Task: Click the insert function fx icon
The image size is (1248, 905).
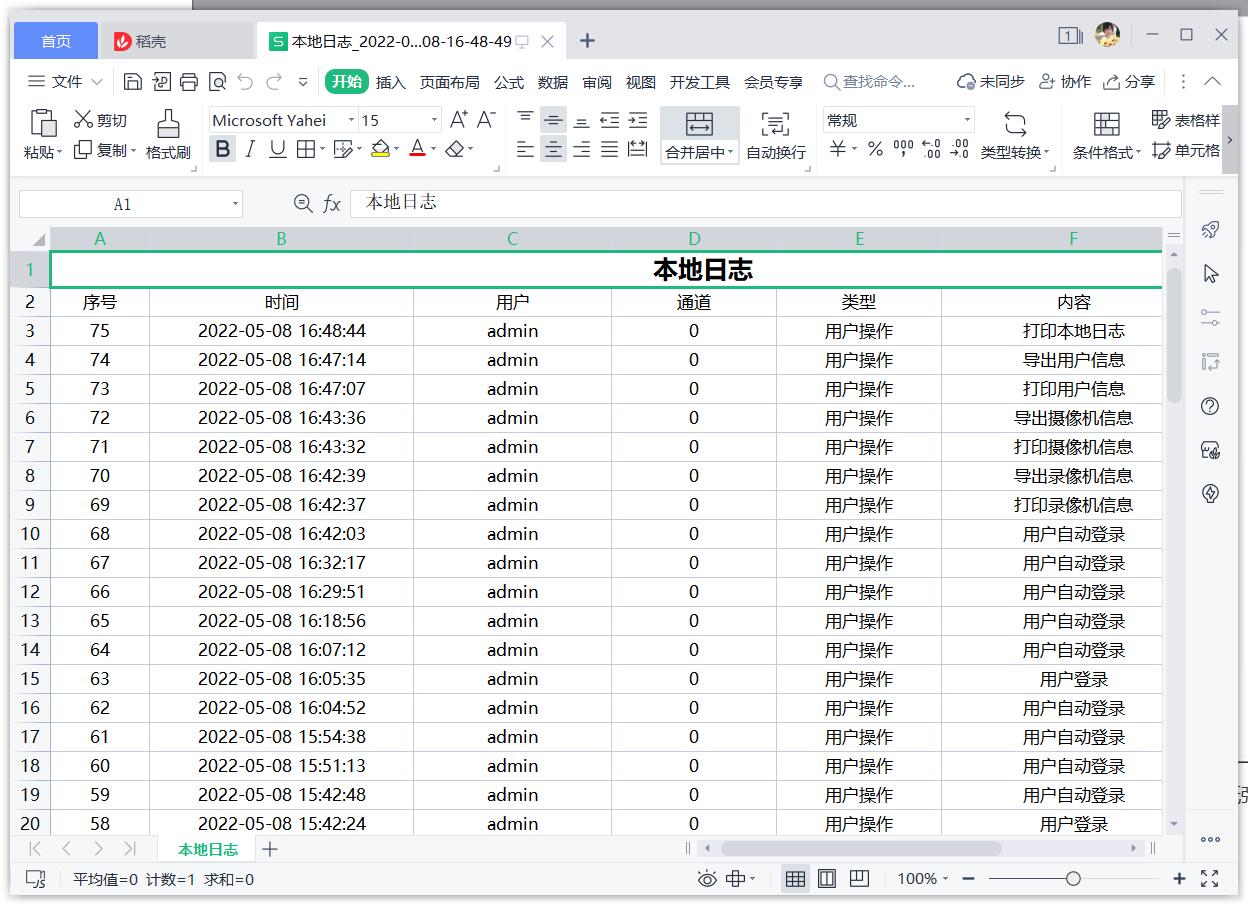Action: pyautogui.click(x=332, y=204)
